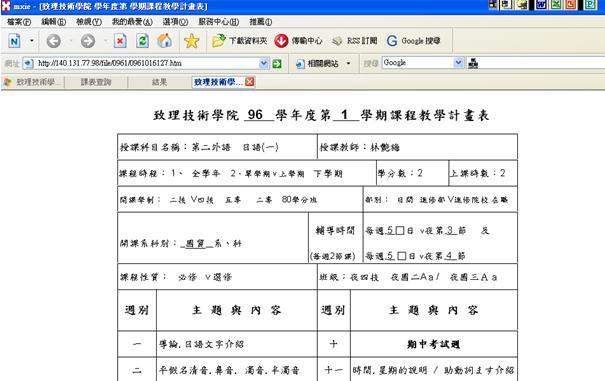Click the 相關網站 globe icon
Viewport: 605px width, 381px height.
point(300,64)
